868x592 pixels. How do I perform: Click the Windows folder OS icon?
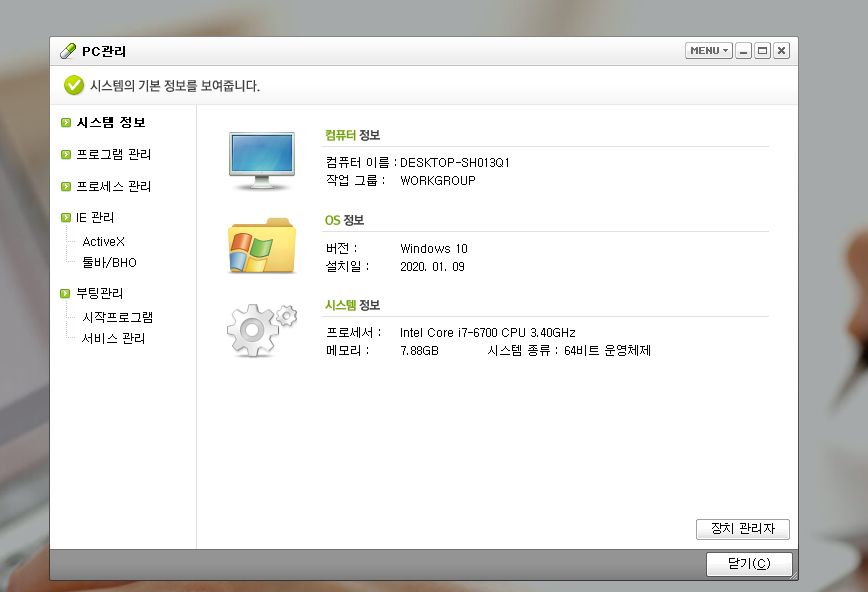coord(262,245)
